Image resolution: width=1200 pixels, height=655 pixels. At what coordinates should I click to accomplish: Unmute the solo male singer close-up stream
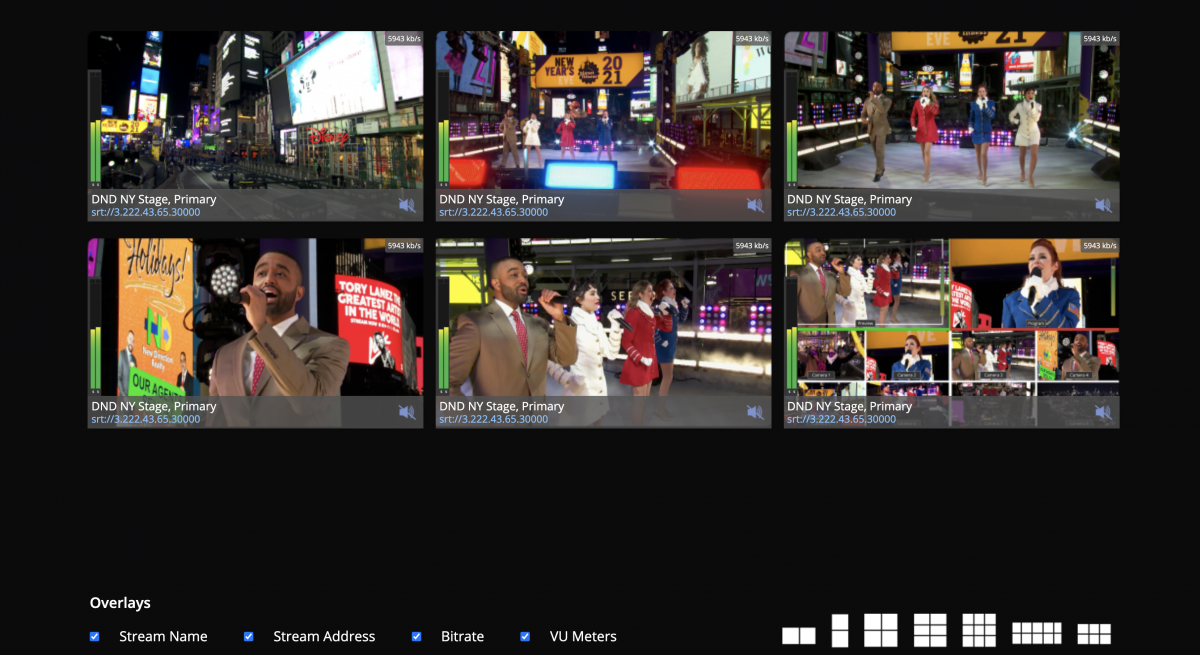[407, 412]
